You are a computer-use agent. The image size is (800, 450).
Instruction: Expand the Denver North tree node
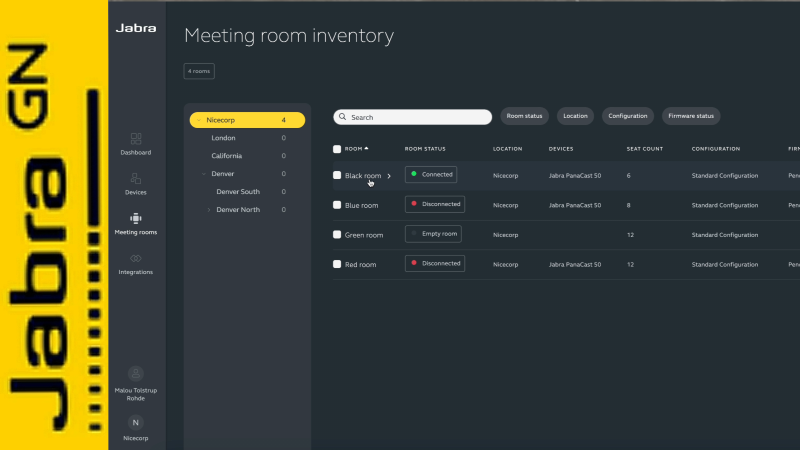(209, 210)
